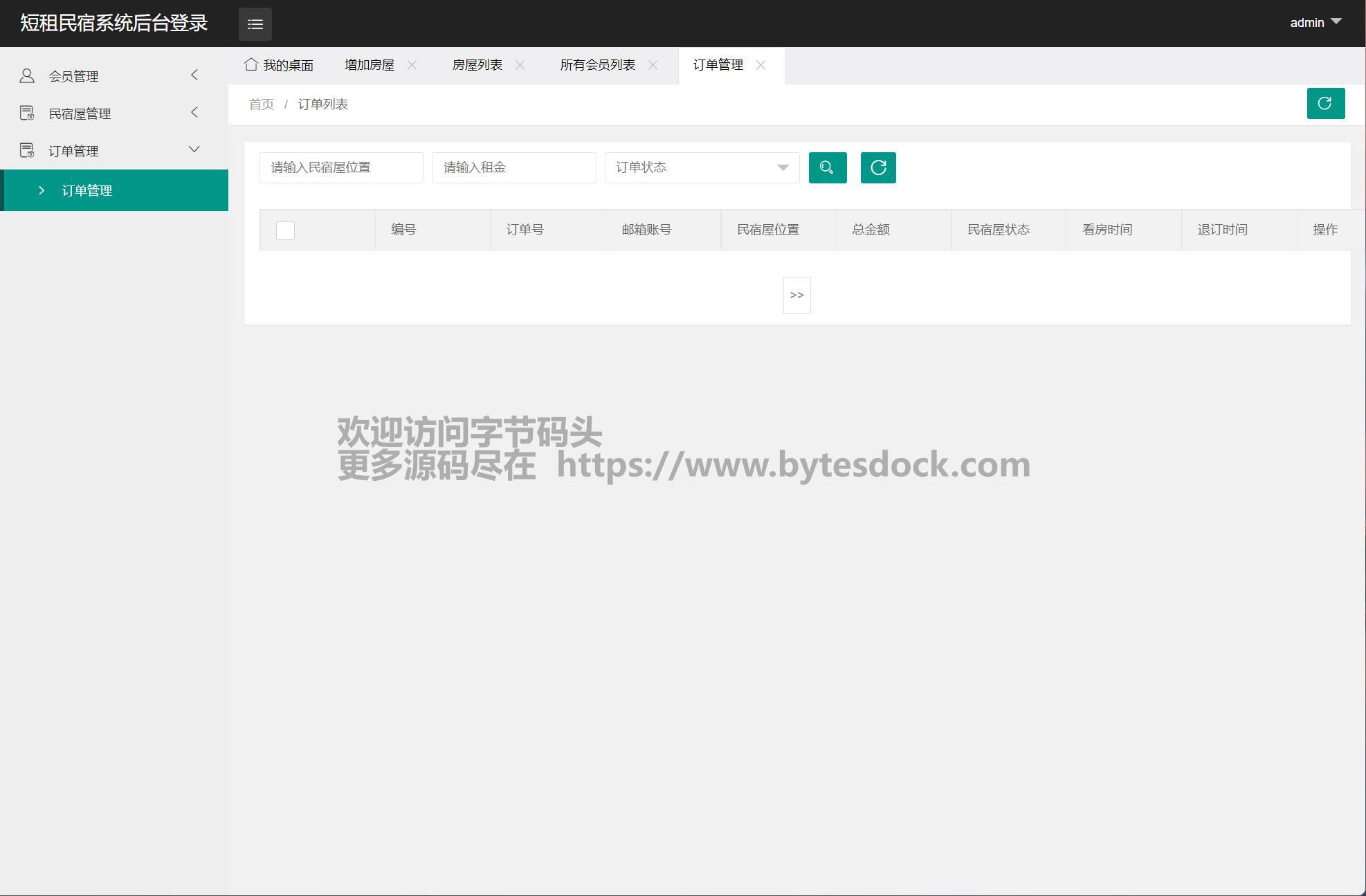This screenshot has width=1366, height=896.
Task: Close the 增加房屋 tab
Action: tap(412, 65)
